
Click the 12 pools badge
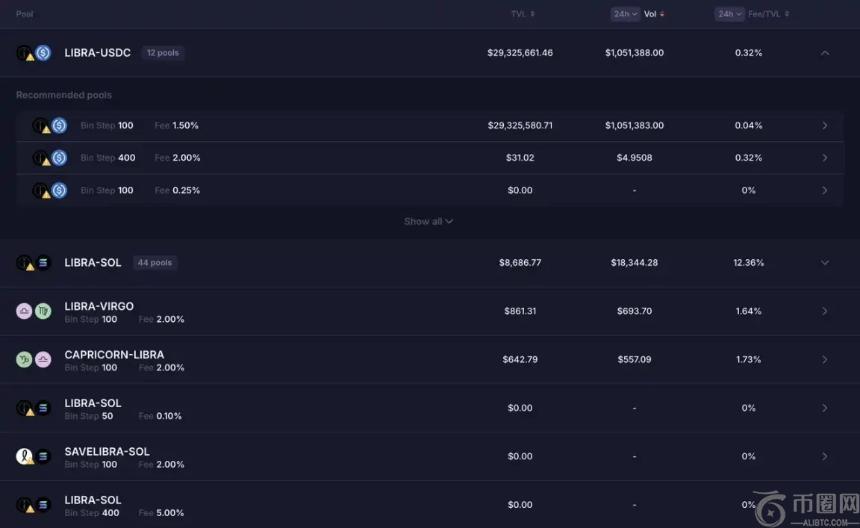[162, 53]
